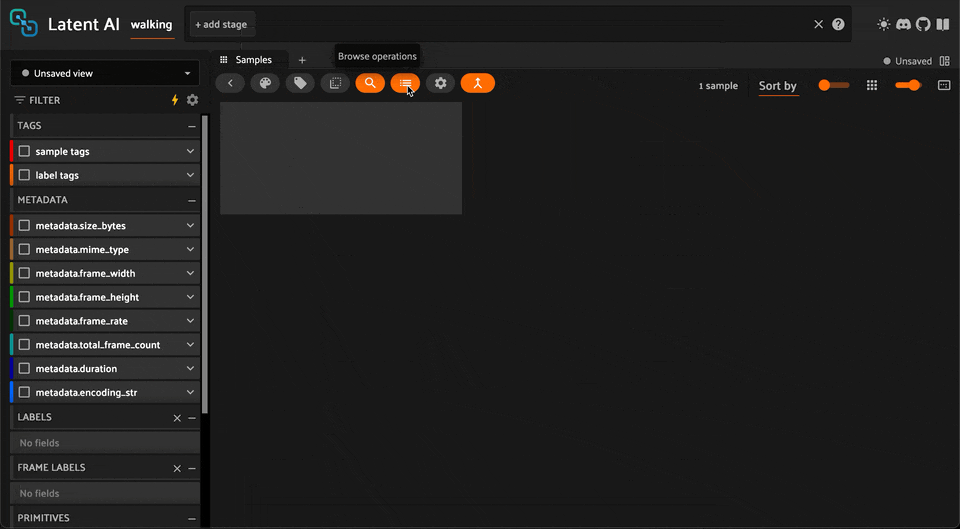Go back with the left chevron button

[230, 83]
